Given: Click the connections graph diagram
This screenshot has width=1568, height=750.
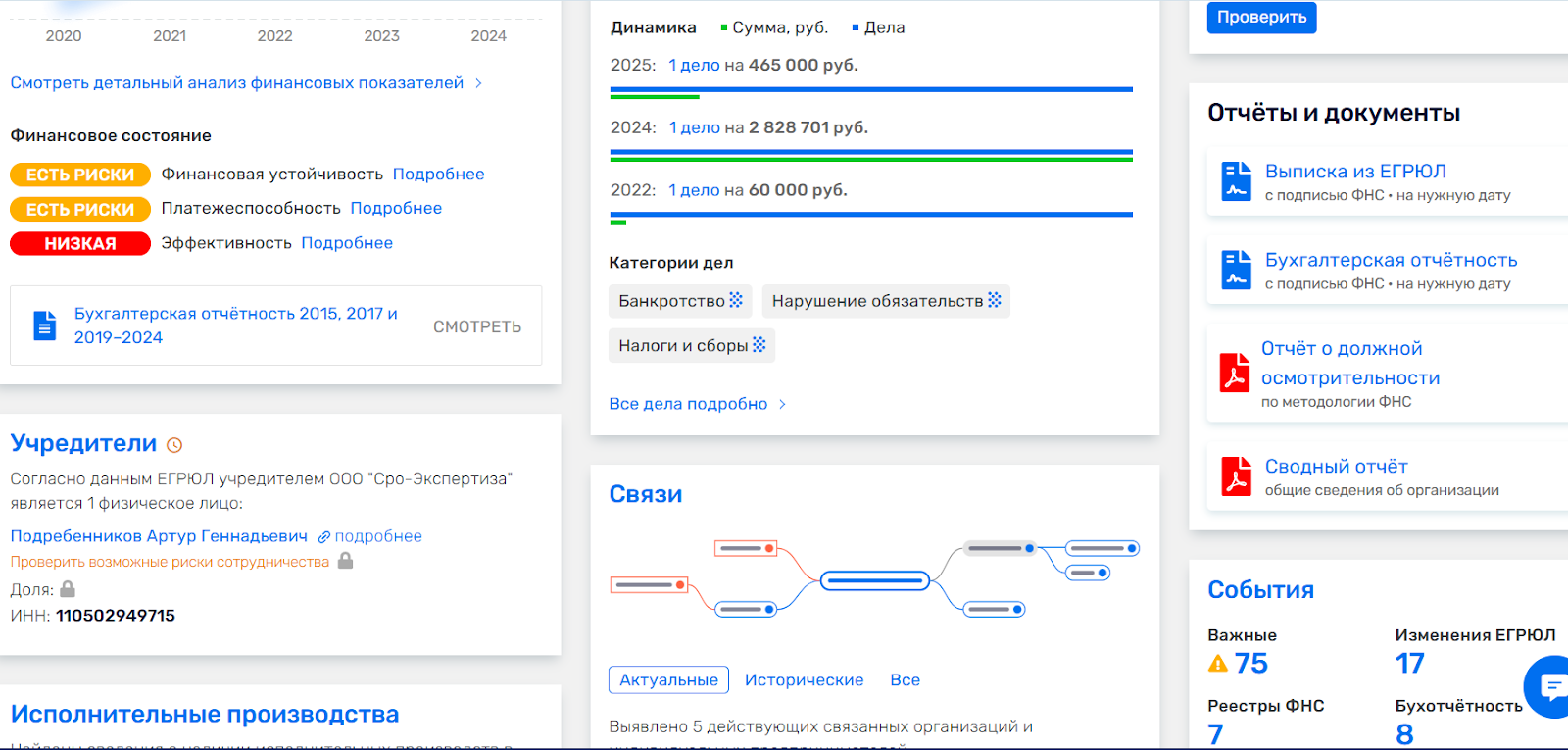Looking at the screenshot, I should coord(874,580).
